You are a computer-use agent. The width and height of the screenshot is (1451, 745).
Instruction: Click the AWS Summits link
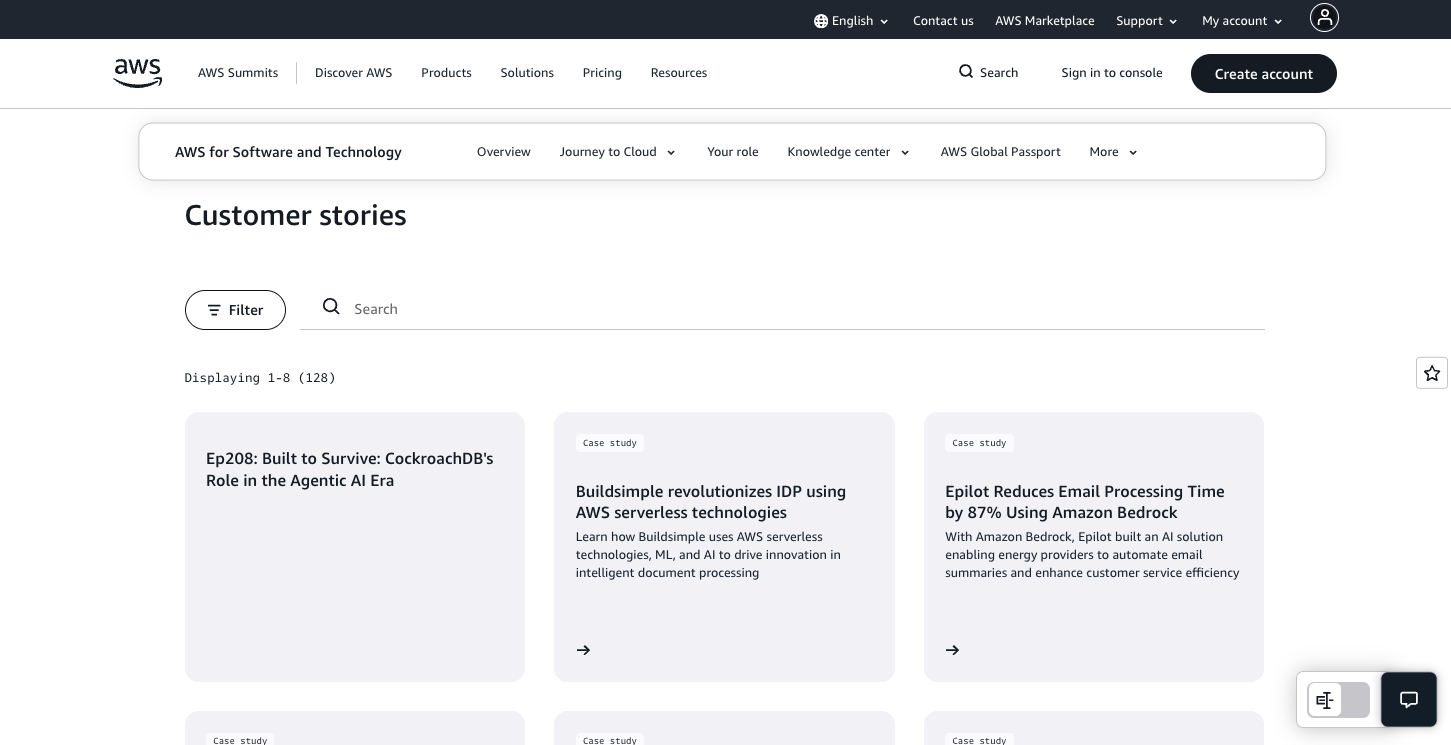[x=238, y=73]
